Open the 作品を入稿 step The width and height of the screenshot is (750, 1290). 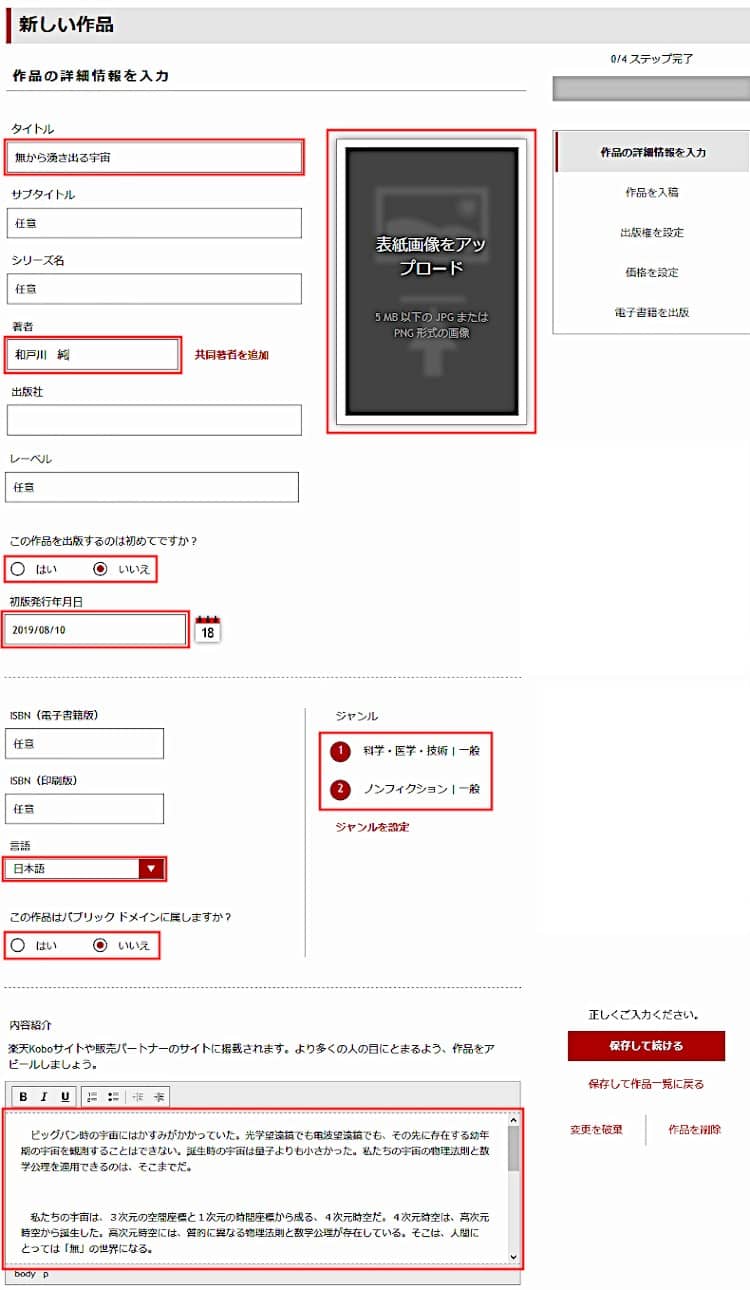(651, 192)
